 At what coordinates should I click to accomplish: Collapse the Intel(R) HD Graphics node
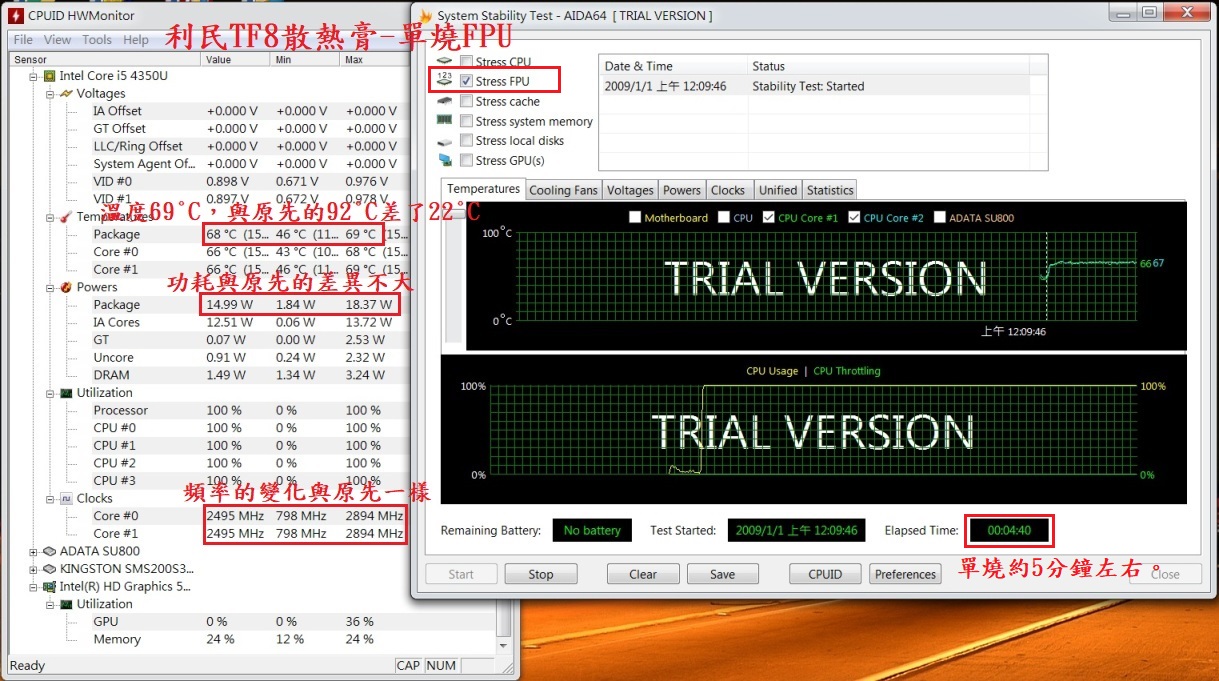coord(33,586)
